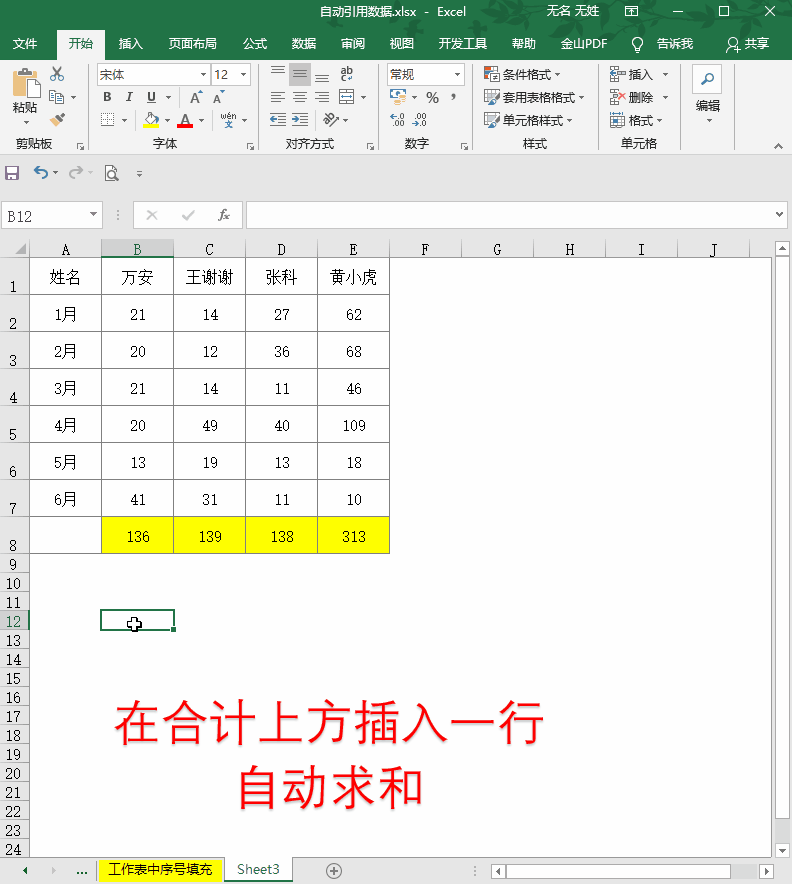Image resolution: width=792 pixels, height=884 pixels.
Task: Decrease decimal places
Action: 420,120
